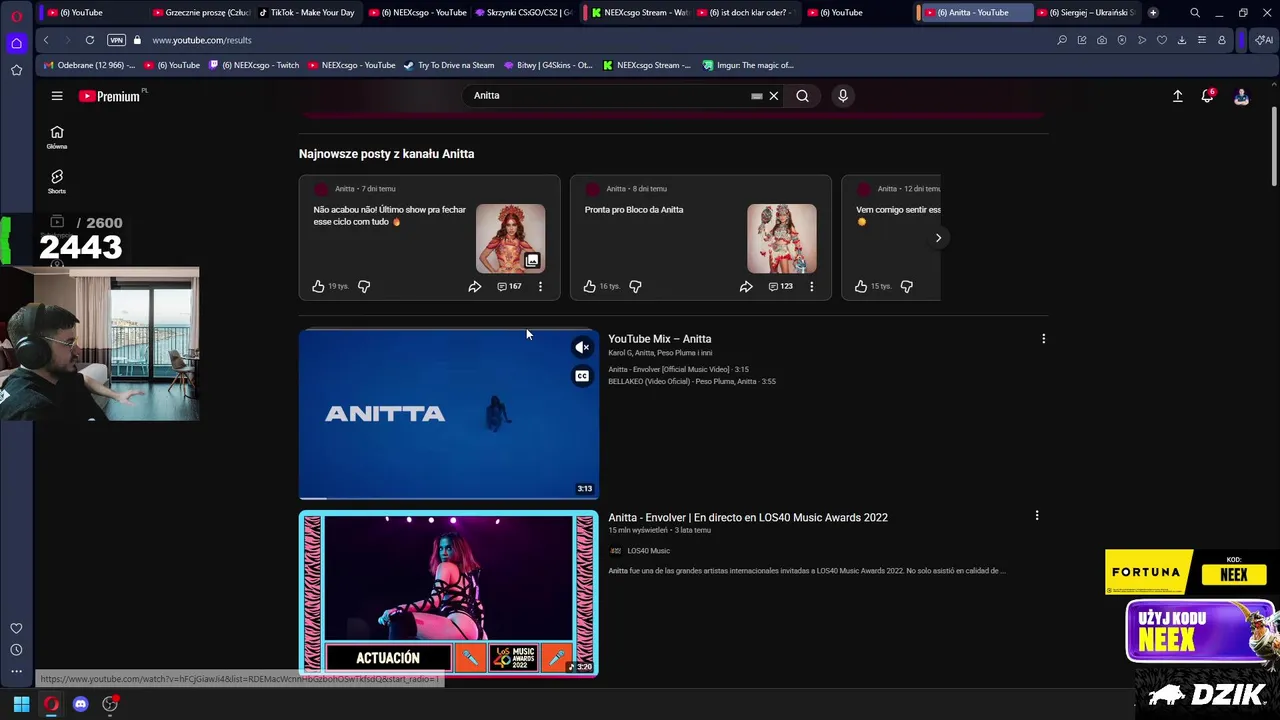
Task: Open comments (123) on the second post
Action: (780, 286)
